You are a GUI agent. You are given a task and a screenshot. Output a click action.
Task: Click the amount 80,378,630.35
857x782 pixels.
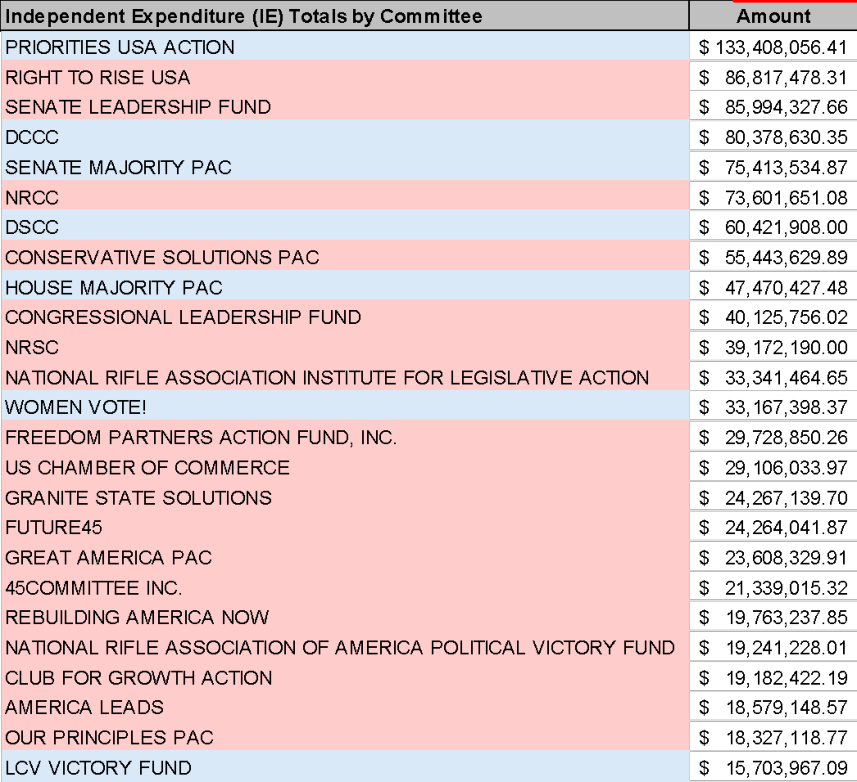click(x=773, y=137)
